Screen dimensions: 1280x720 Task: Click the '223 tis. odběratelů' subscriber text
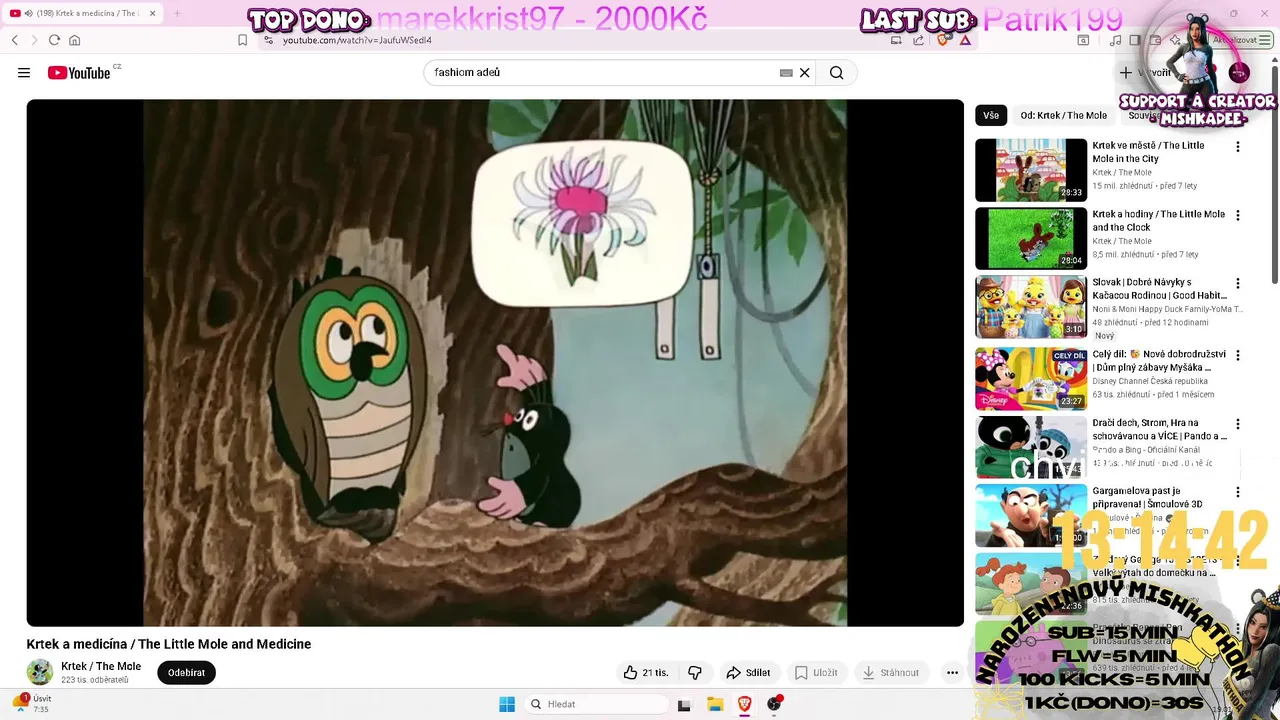pyautogui.click(x=95, y=680)
